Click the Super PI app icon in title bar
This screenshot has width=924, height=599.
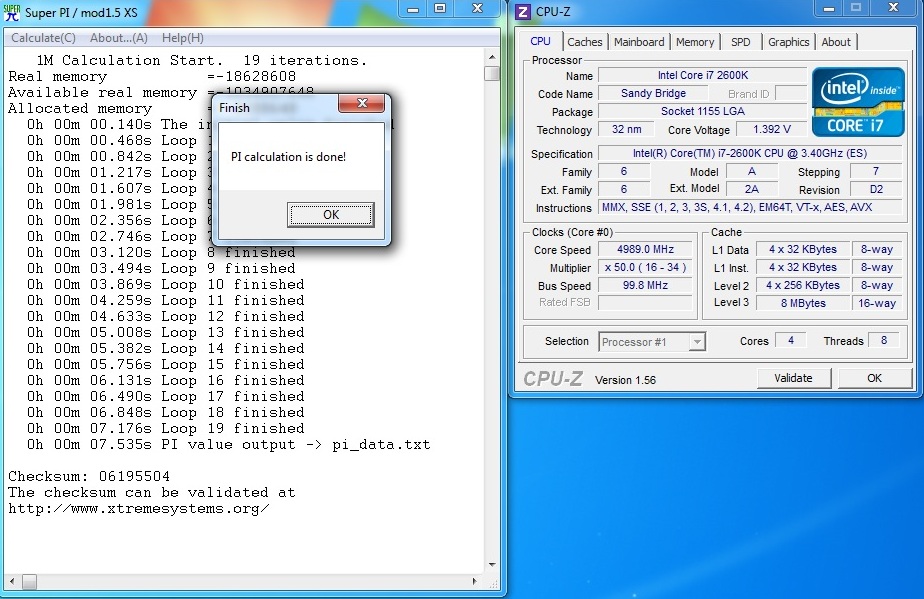(x=12, y=11)
